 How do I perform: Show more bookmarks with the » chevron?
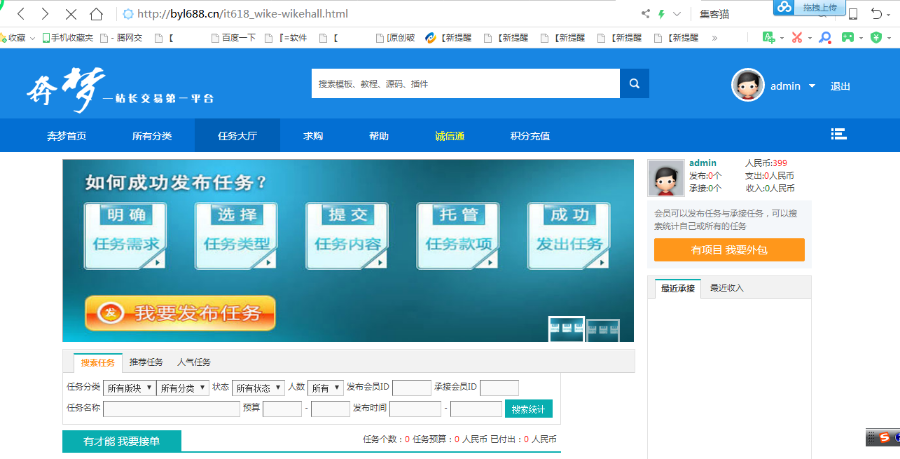(x=715, y=38)
